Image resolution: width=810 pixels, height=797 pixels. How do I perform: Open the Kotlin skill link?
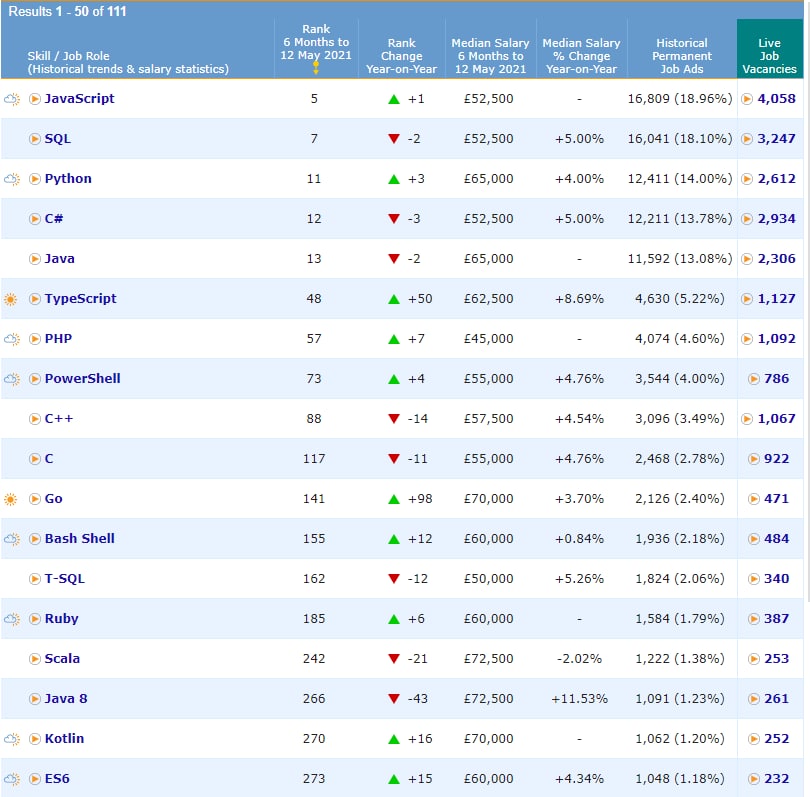tap(64, 739)
